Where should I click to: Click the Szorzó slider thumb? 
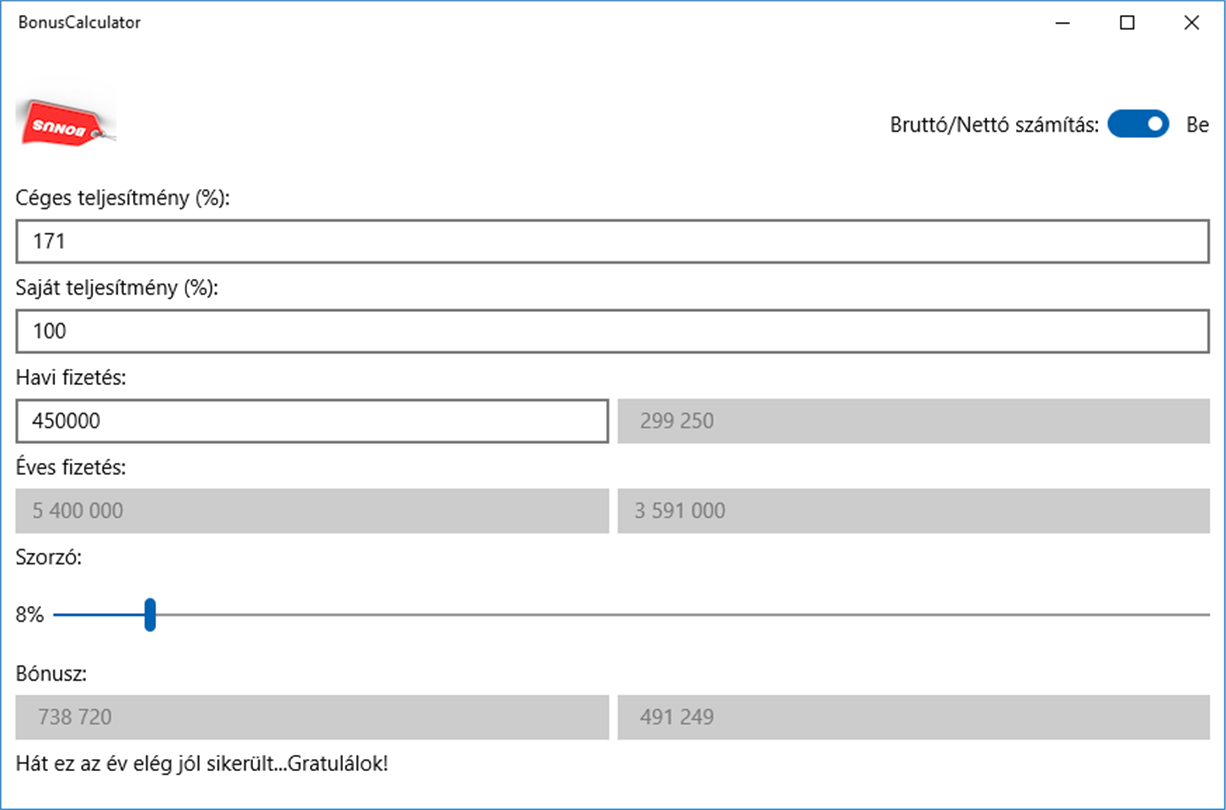(x=150, y=615)
